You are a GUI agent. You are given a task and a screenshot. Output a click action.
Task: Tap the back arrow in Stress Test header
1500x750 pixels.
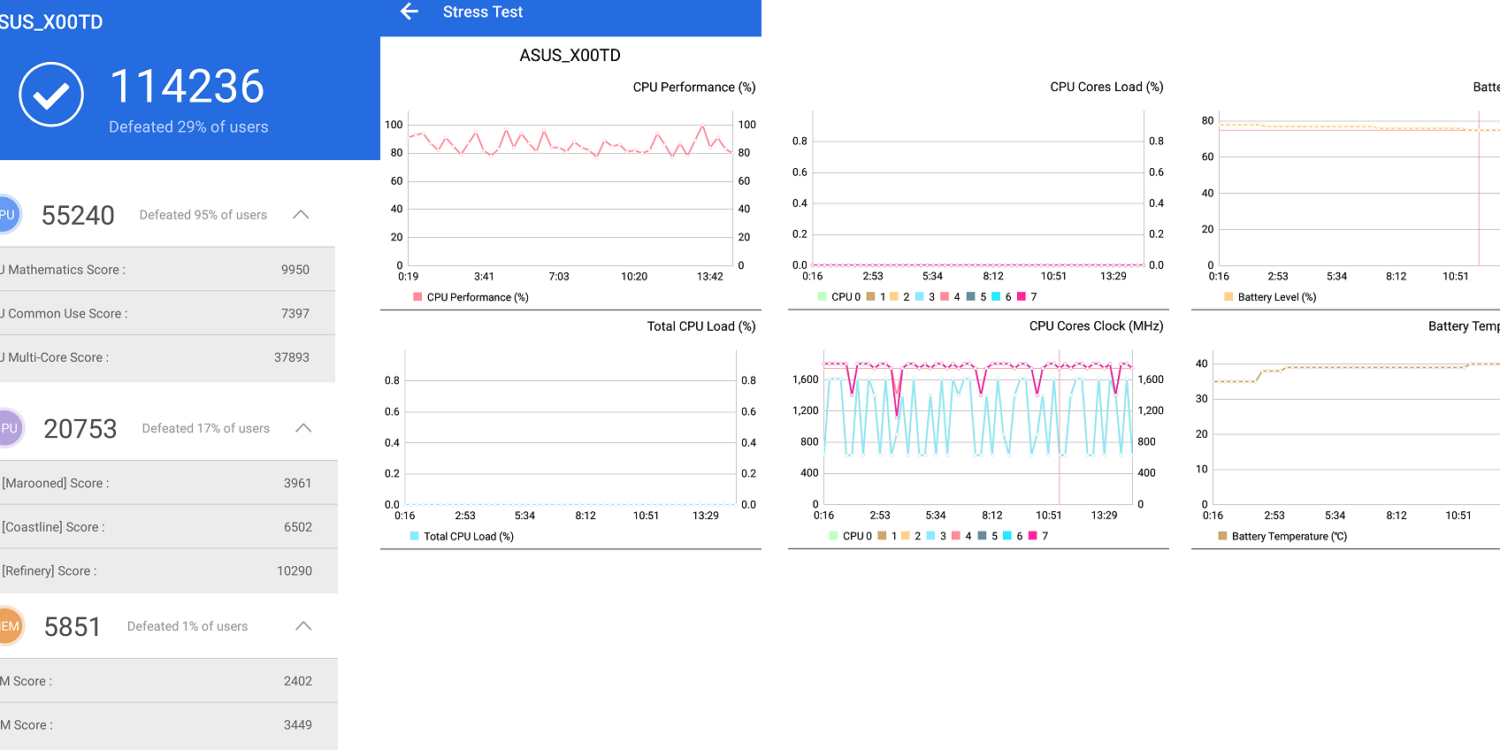coord(408,12)
